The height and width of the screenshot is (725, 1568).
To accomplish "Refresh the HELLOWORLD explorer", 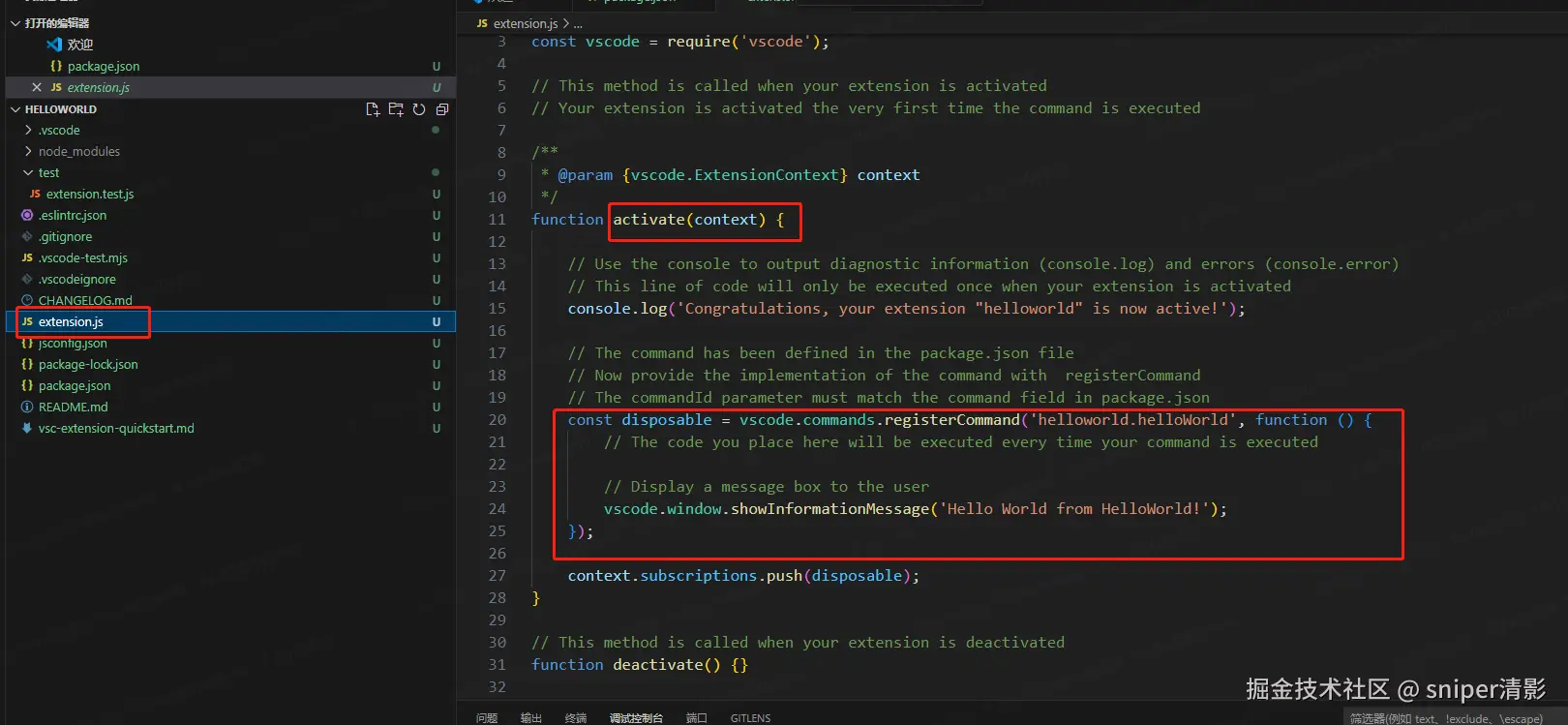I will pos(419,109).
